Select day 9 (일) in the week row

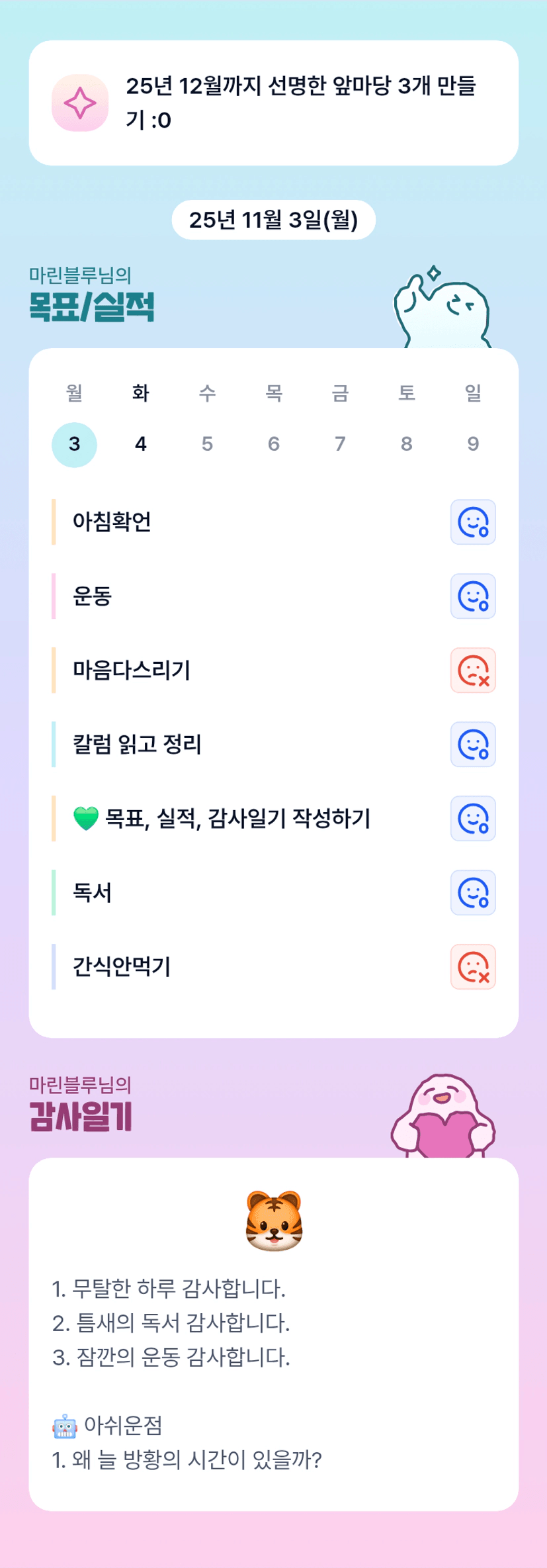click(473, 444)
